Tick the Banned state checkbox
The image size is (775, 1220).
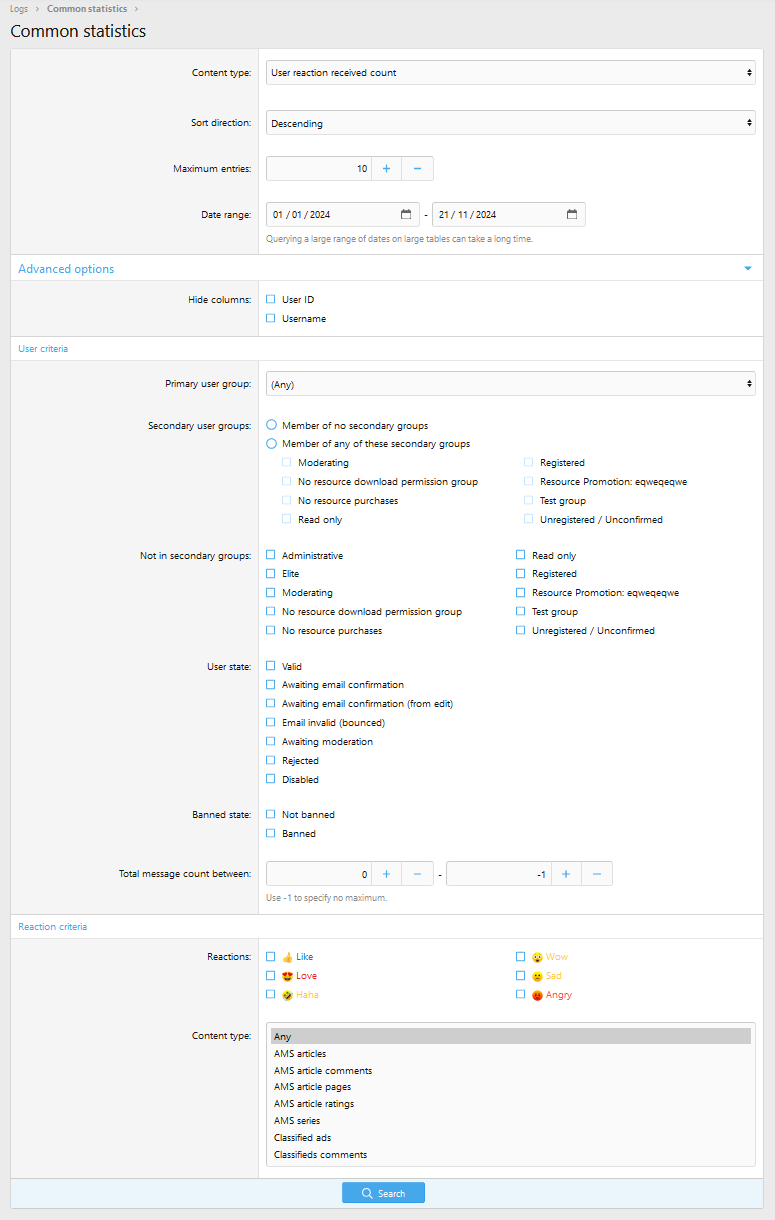tap(271, 833)
